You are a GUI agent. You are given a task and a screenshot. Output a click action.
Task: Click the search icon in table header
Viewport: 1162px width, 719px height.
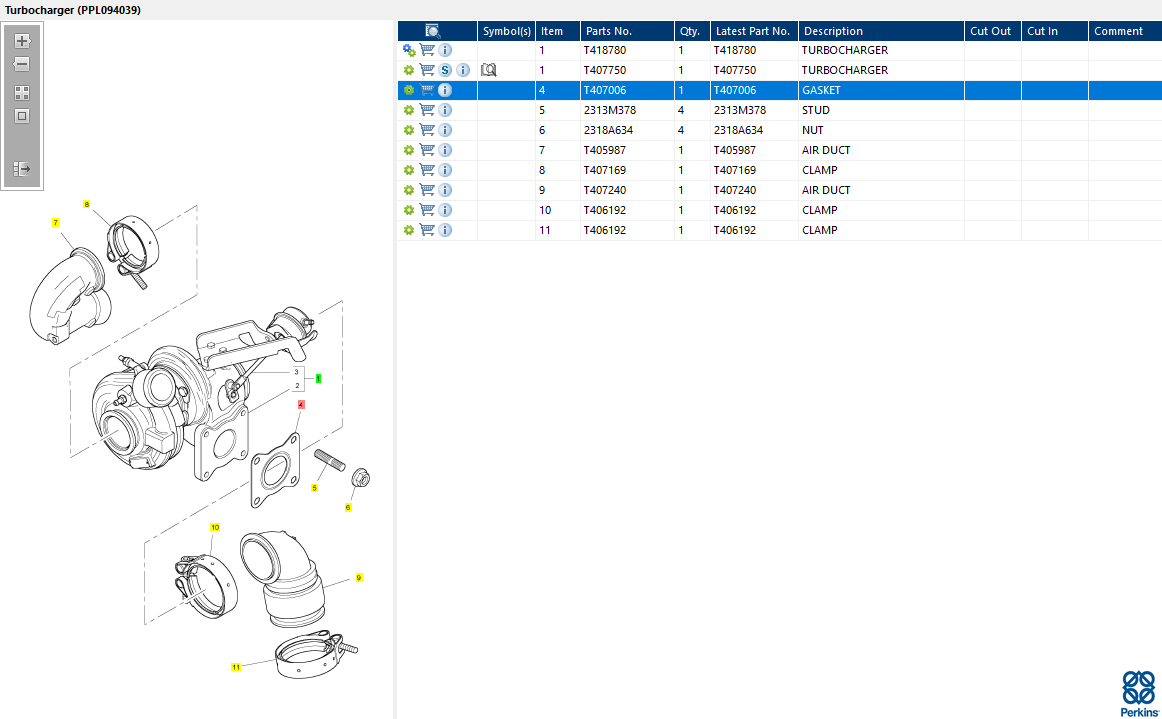pos(433,30)
